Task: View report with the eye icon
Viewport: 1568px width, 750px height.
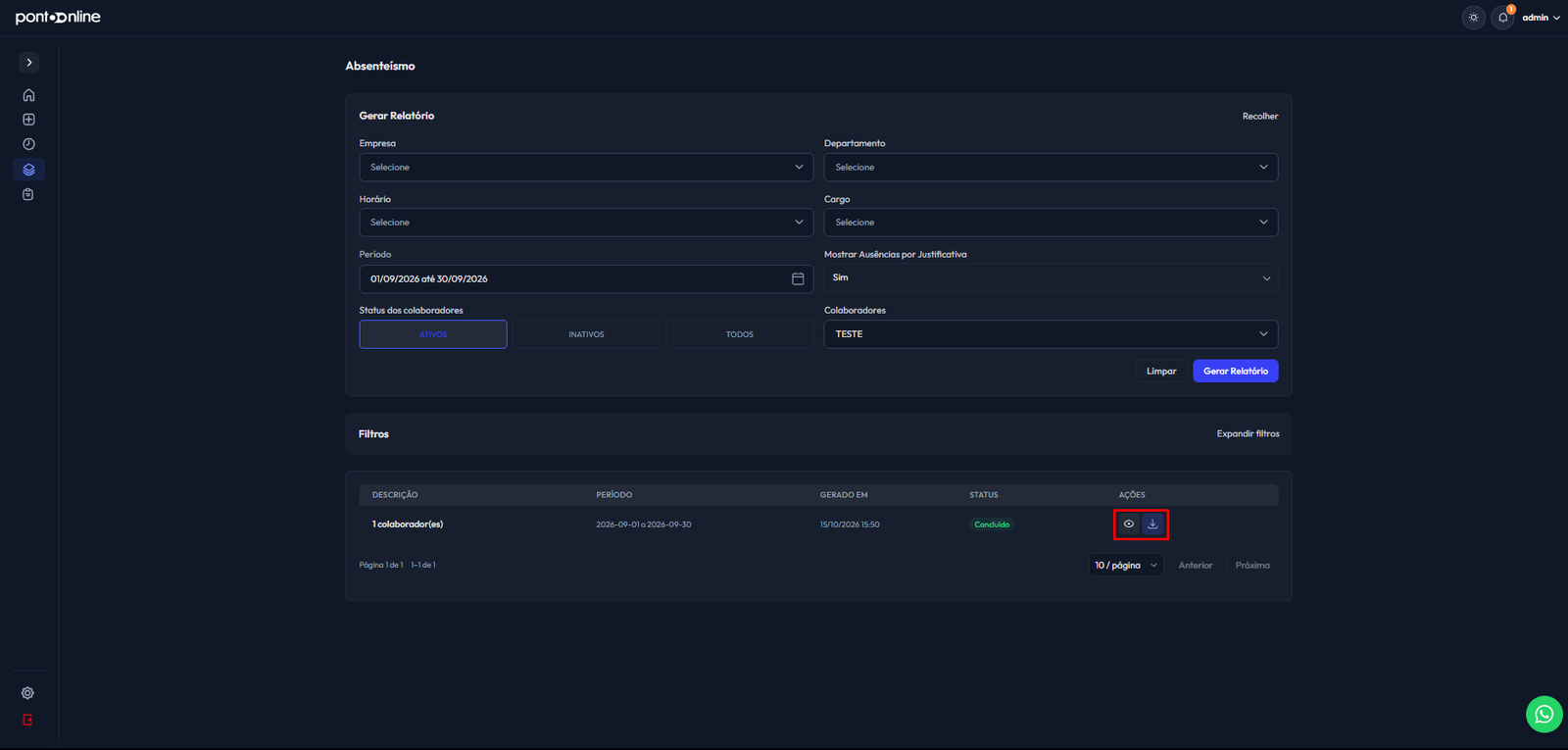Action: [x=1129, y=525]
